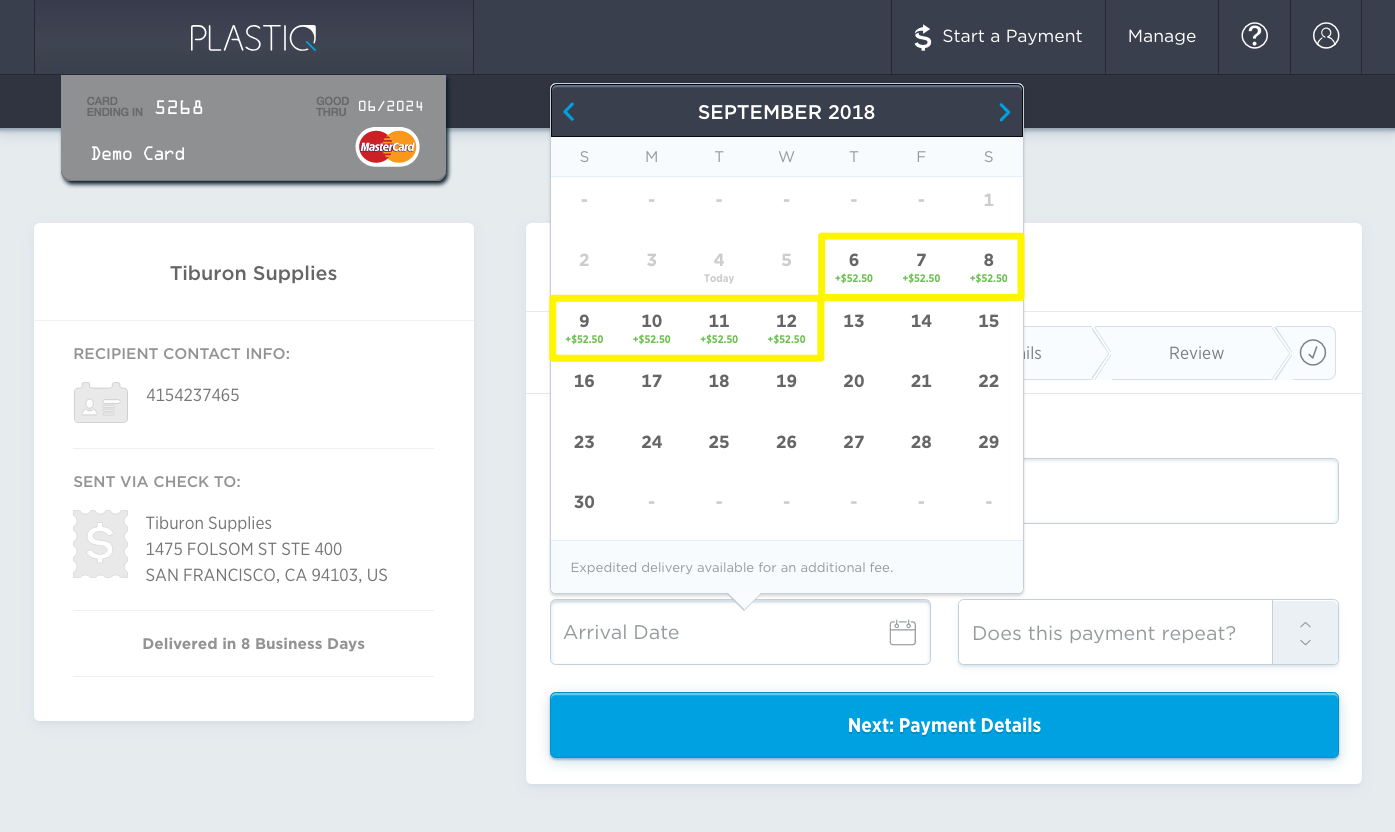Advance calendar to next month
The image size is (1395, 832).
tap(1004, 112)
